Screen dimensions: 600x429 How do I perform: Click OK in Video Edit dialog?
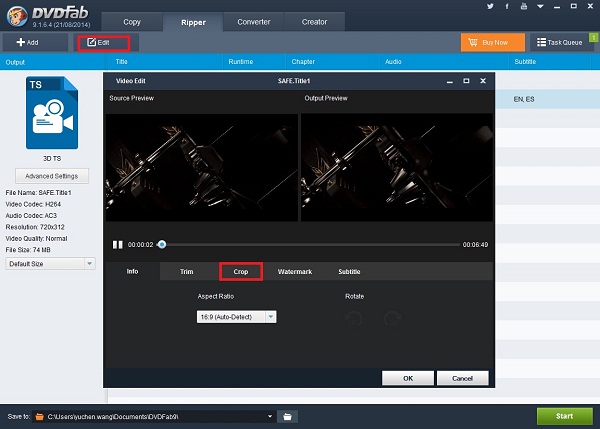[x=408, y=378]
